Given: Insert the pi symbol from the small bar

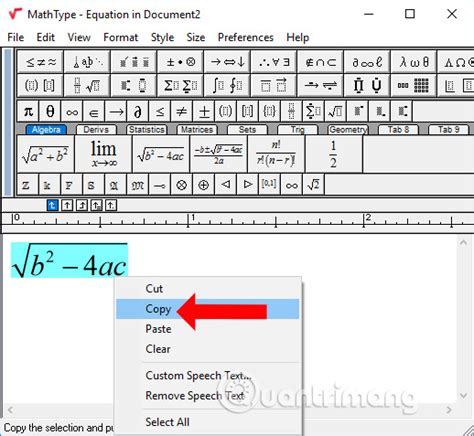Looking at the screenshot, I should pyautogui.click(x=28, y=111).
